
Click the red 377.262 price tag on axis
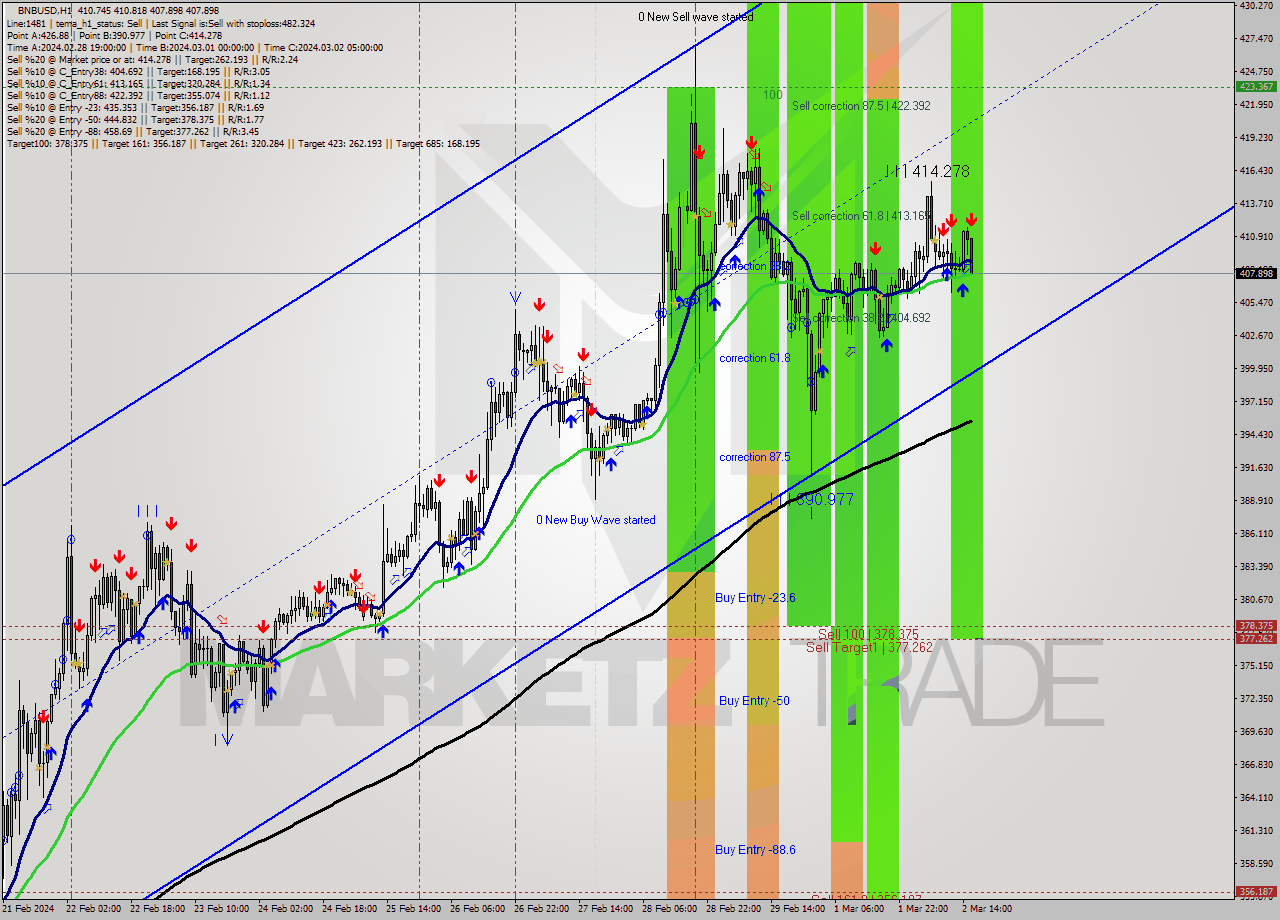[x=1256, y=638]
